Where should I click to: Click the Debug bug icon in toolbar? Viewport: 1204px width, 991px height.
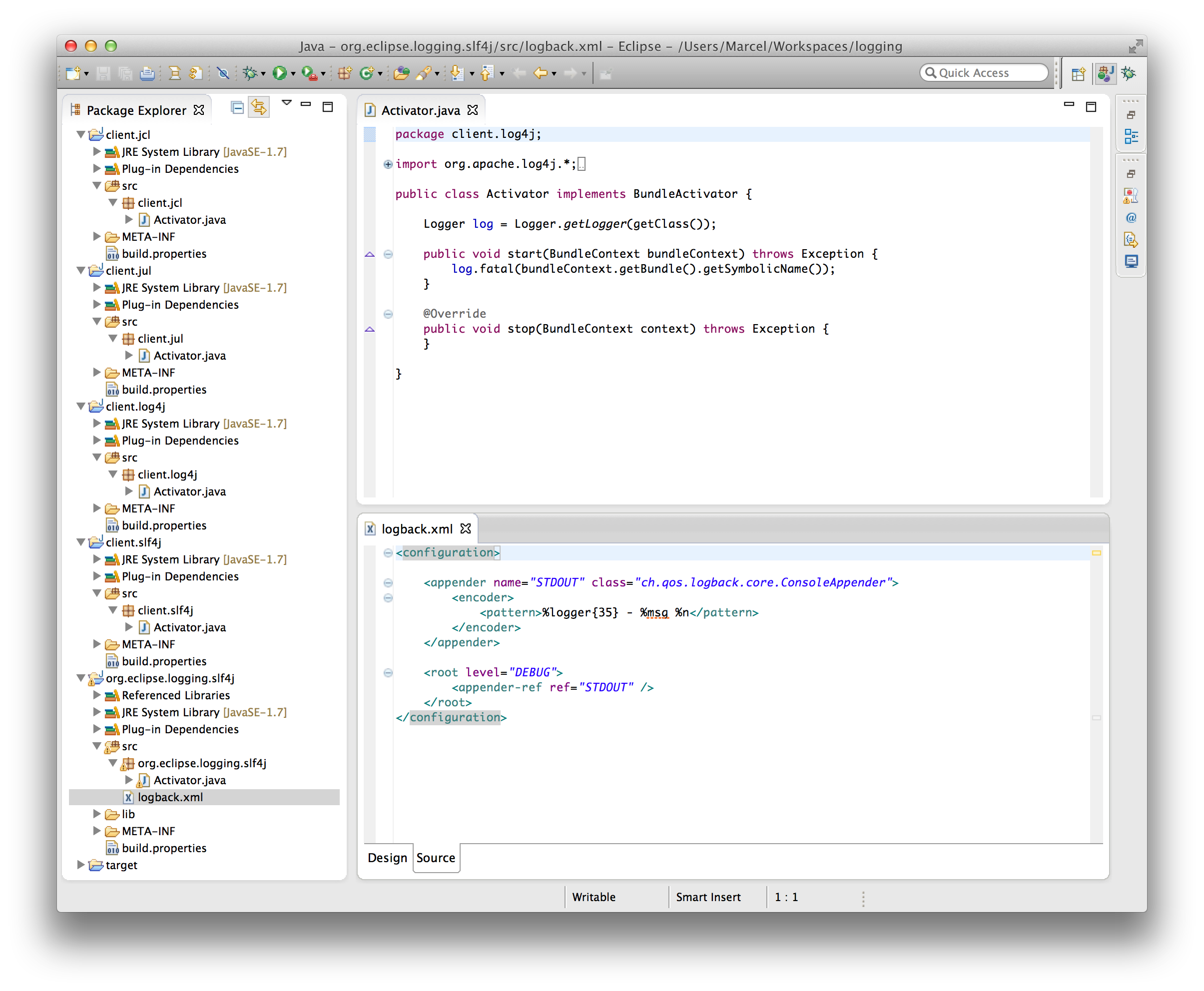click(x=249, y=73)
